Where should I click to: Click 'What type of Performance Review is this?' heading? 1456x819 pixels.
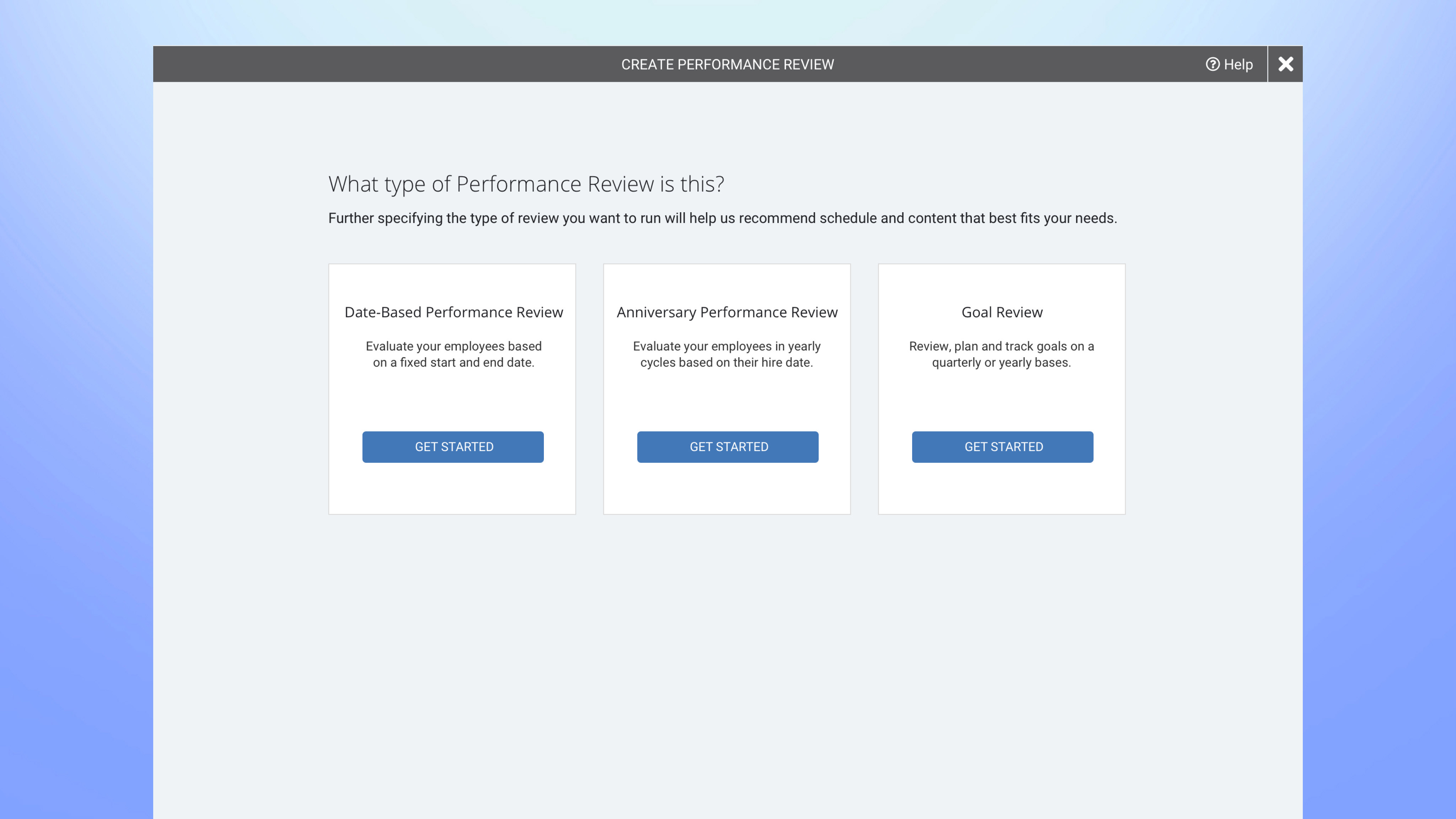tap(526, 184)
